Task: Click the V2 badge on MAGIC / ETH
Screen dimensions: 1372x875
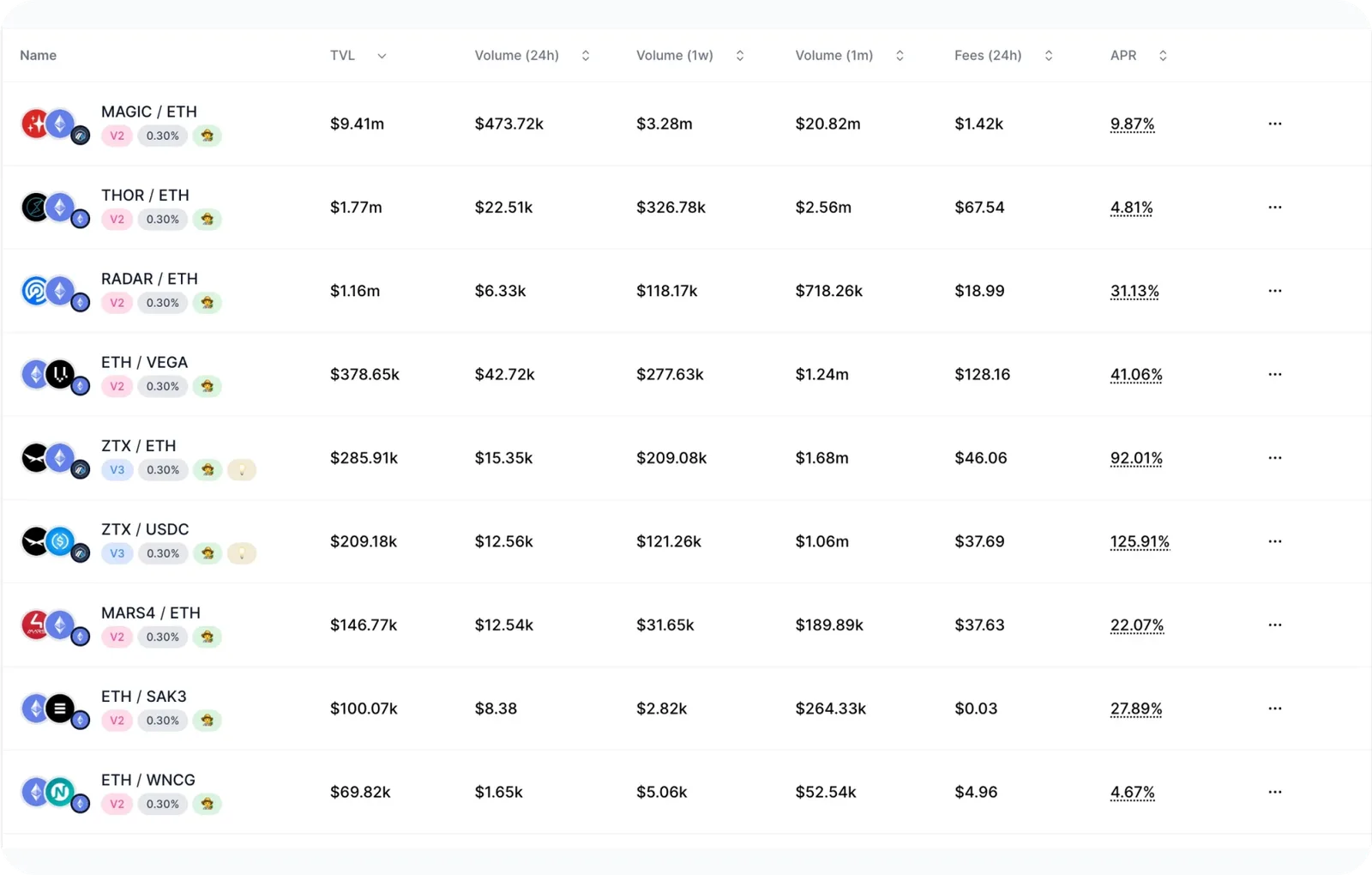Action: pos(117,136)
